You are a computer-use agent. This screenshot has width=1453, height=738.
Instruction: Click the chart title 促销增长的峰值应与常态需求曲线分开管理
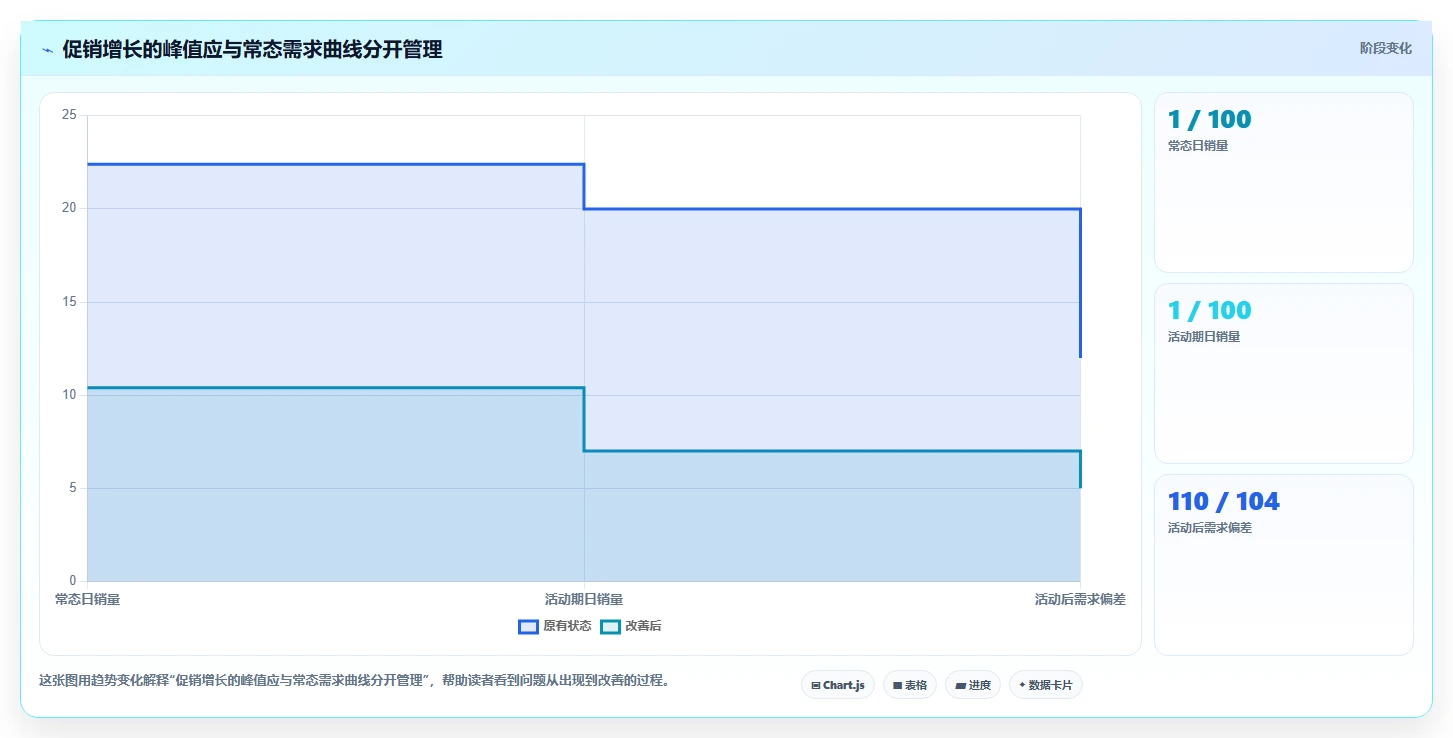click(252, 50)
